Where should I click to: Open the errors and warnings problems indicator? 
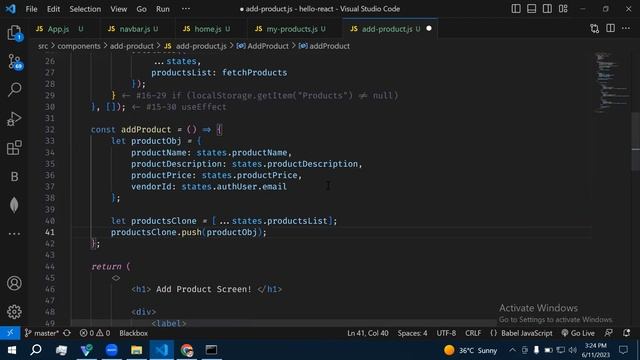[95, 333]
